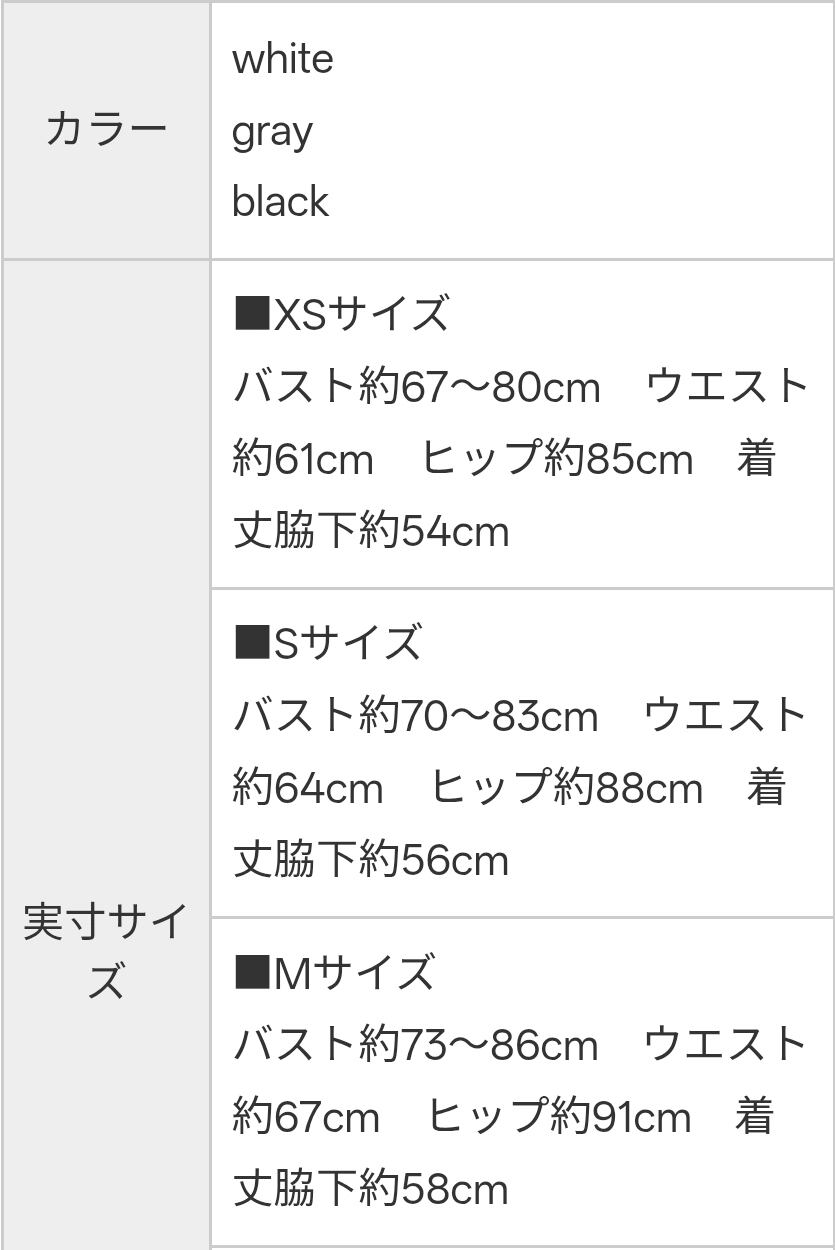Click the ■Mサイズ heading

click(334, 973)
